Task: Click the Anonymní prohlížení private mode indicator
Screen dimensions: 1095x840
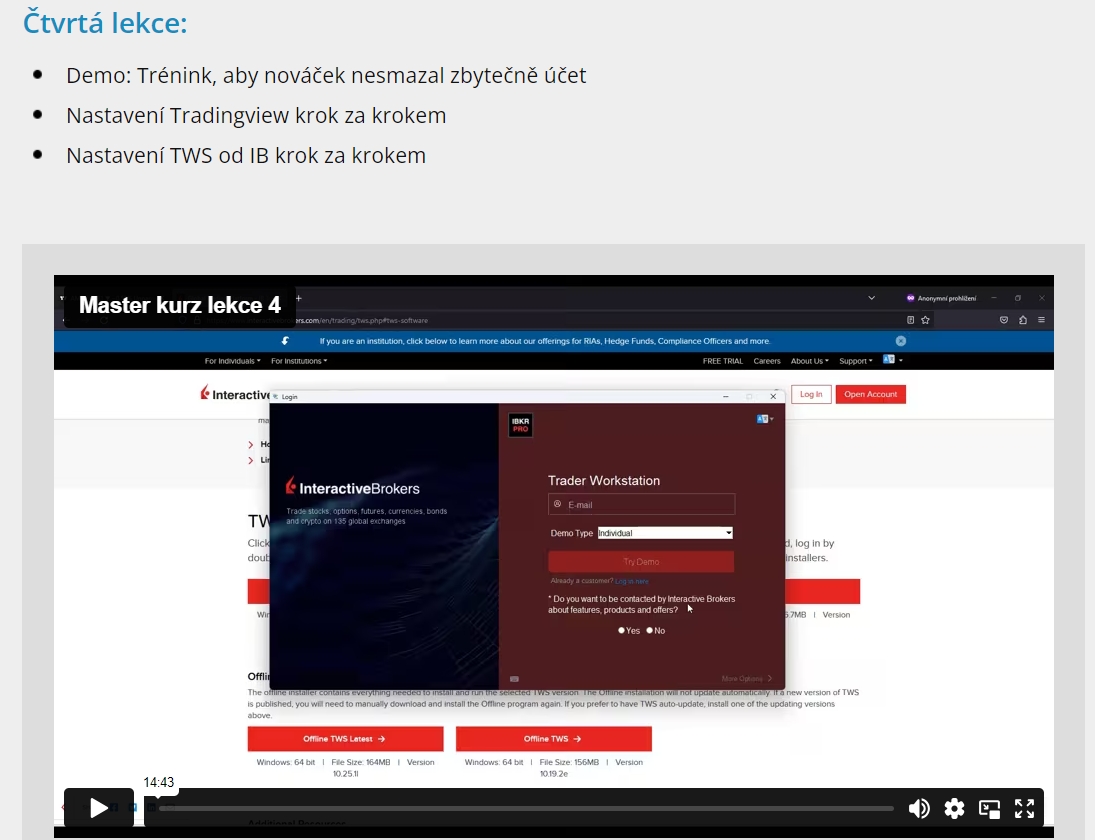Action: point(941,298)
